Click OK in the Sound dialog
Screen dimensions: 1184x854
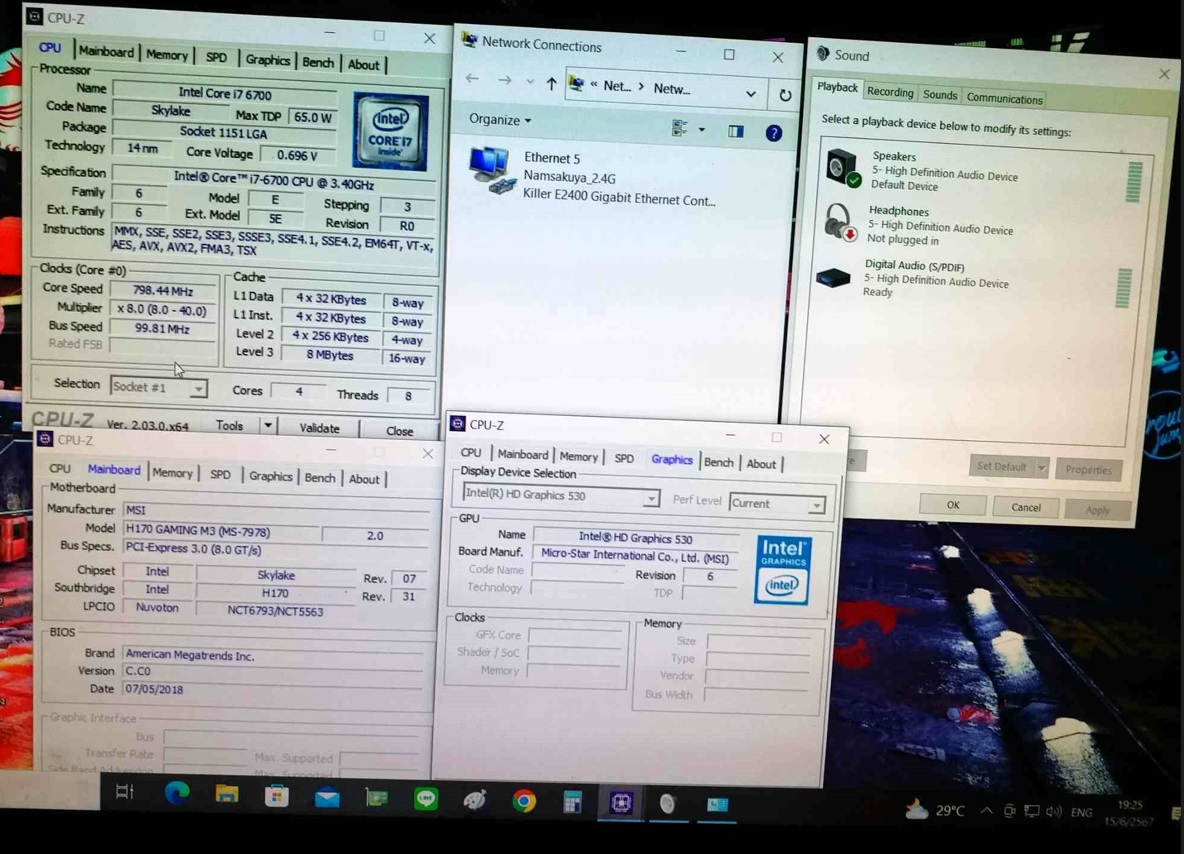pyautogui.click(x=953, y=504)
